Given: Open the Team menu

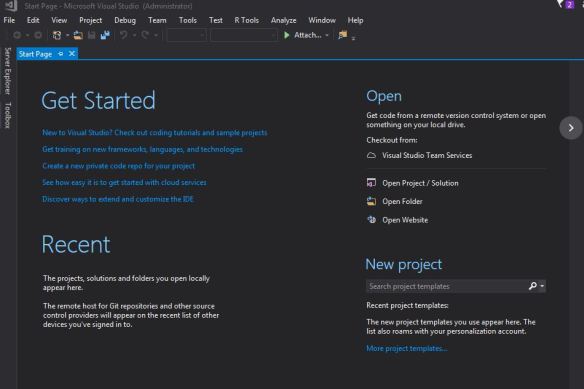Looking at the screenshot, I should coord(157,20).
